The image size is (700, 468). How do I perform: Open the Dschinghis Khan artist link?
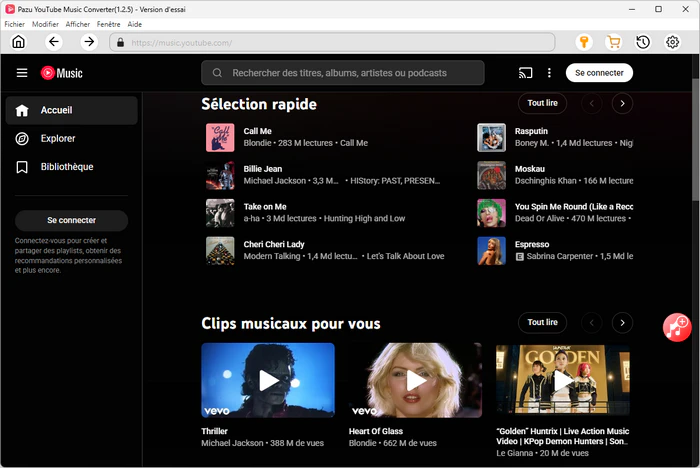pos(546,181)
